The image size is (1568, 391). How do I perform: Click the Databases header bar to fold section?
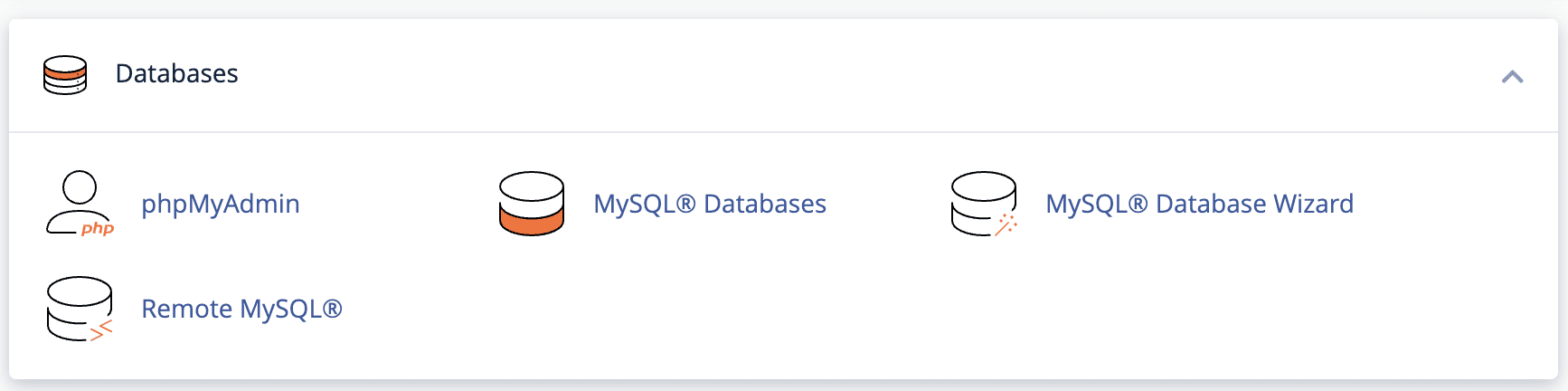click(783, 75)
